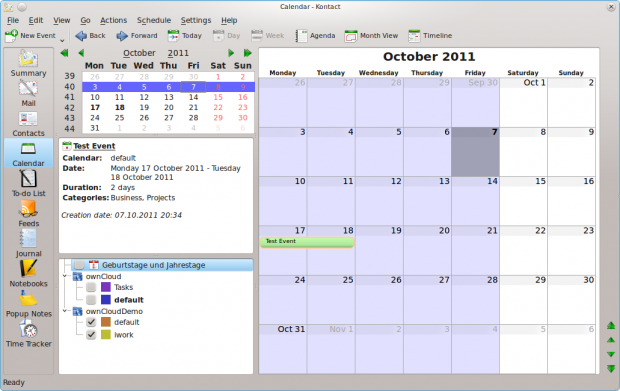
Task: Open the Feeds reader icon
Action: pos(28,213)
